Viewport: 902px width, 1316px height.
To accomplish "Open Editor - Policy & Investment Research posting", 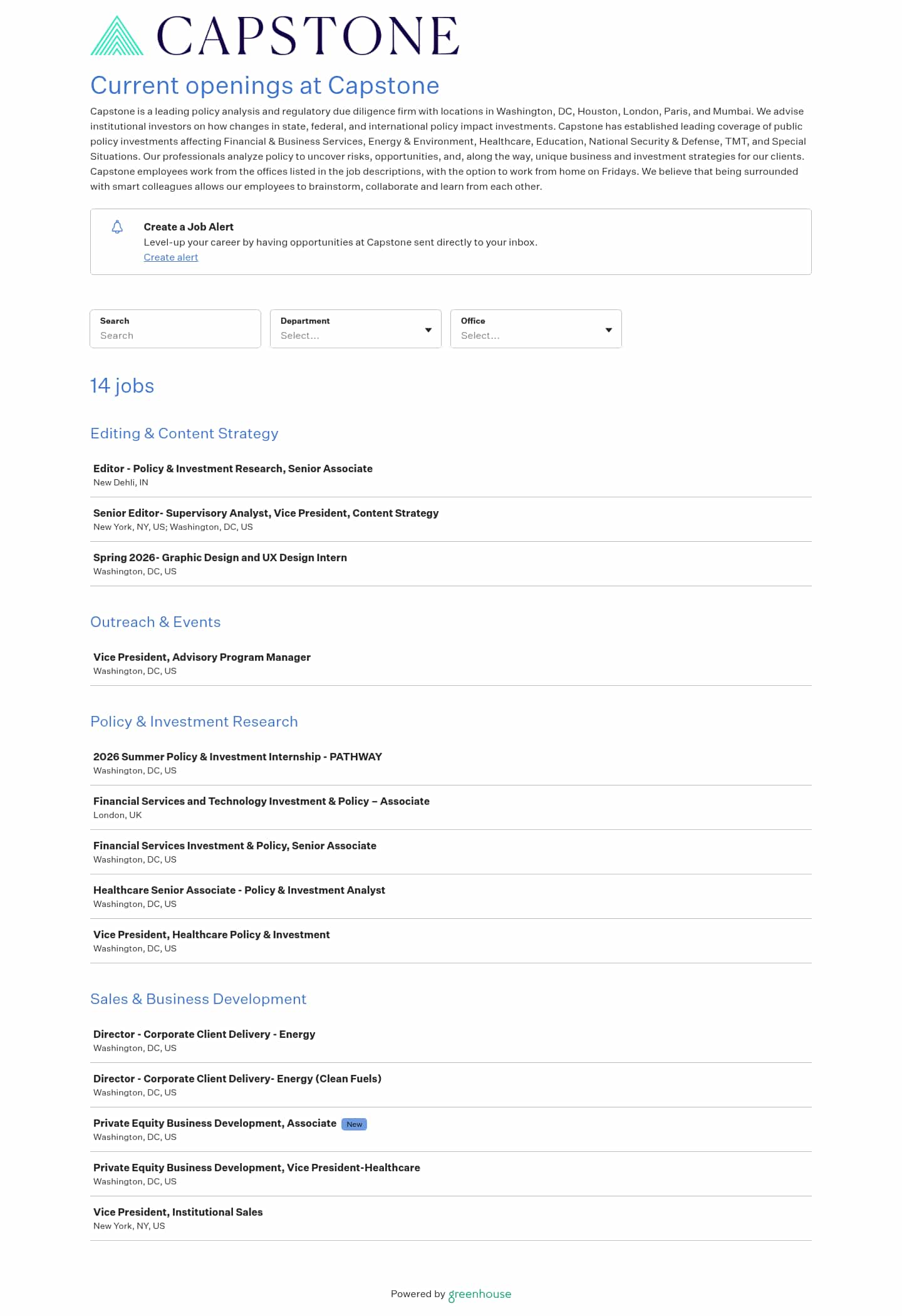I will point(232,469).
